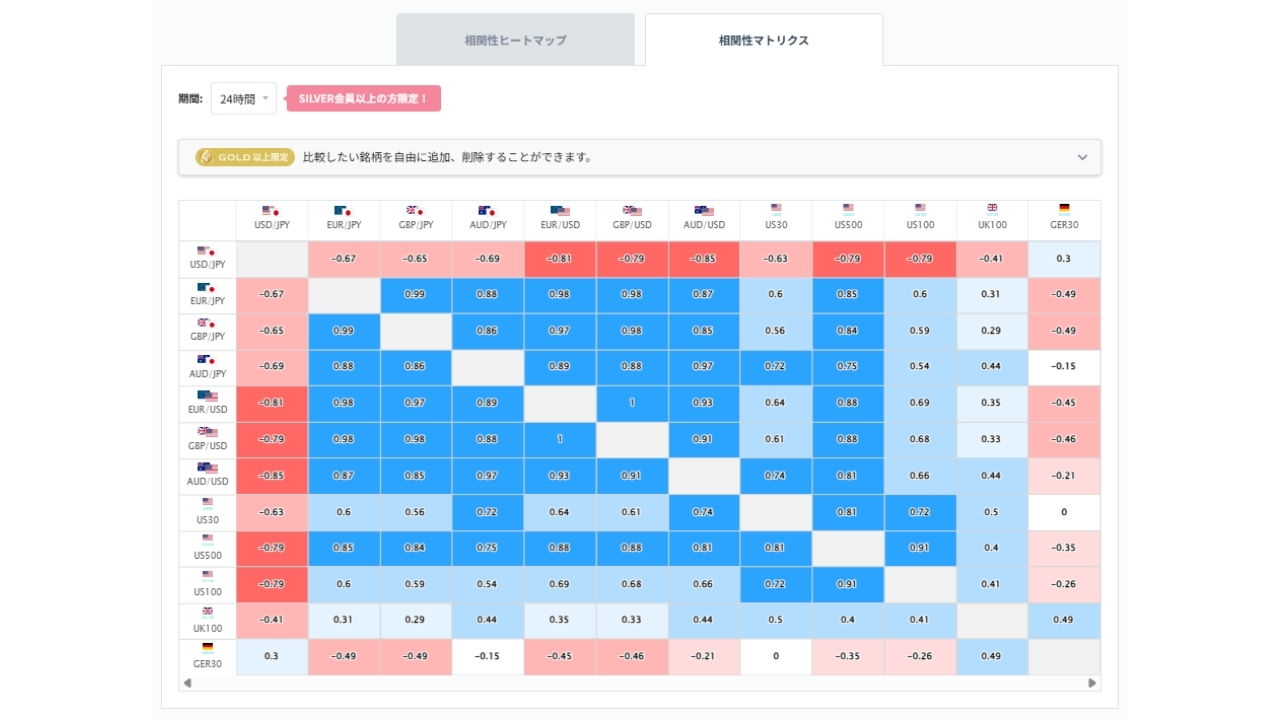The height and width of the screenshot is (720, 1280).
Task: Select the 0.5 cell in US30 row, UK100 column
Action: click(992, 512)
